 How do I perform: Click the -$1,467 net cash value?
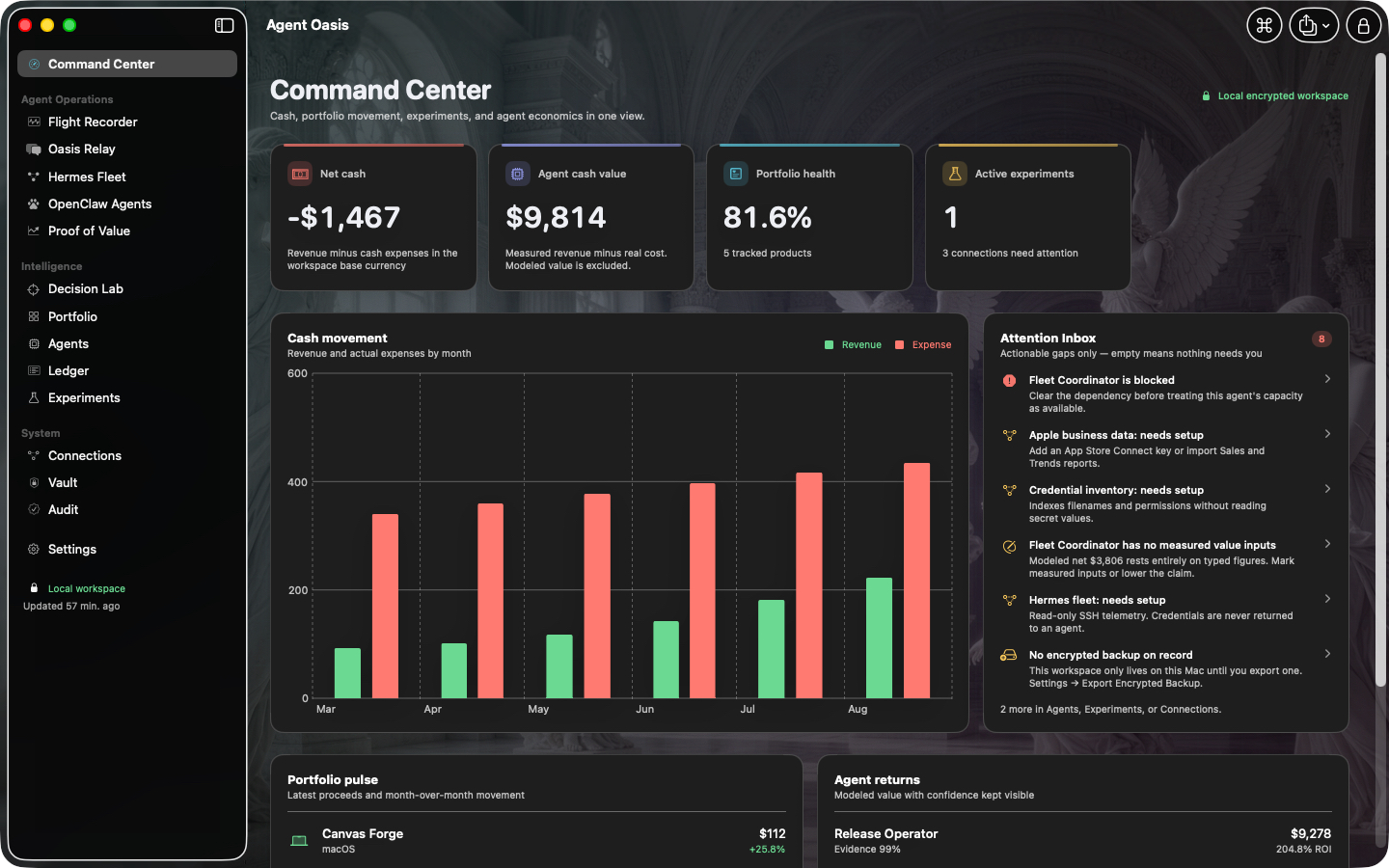(343, 218)
